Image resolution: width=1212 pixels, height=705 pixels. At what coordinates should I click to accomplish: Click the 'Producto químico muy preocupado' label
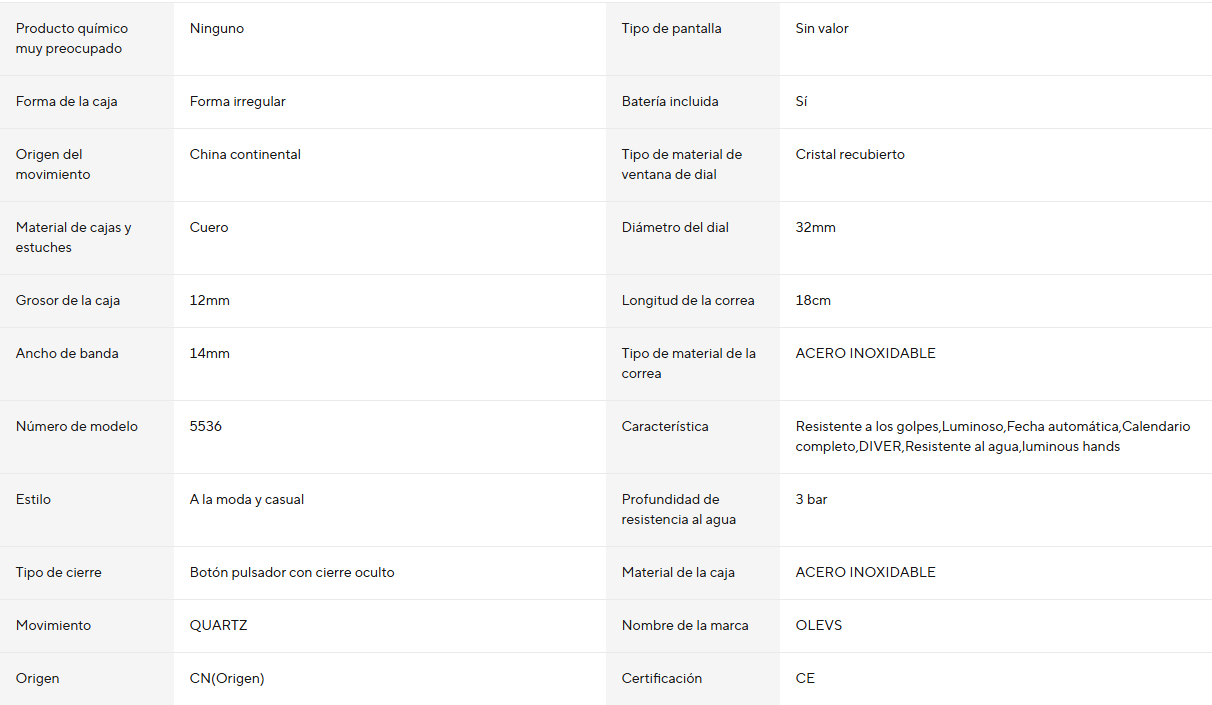(x=72, y=38)
